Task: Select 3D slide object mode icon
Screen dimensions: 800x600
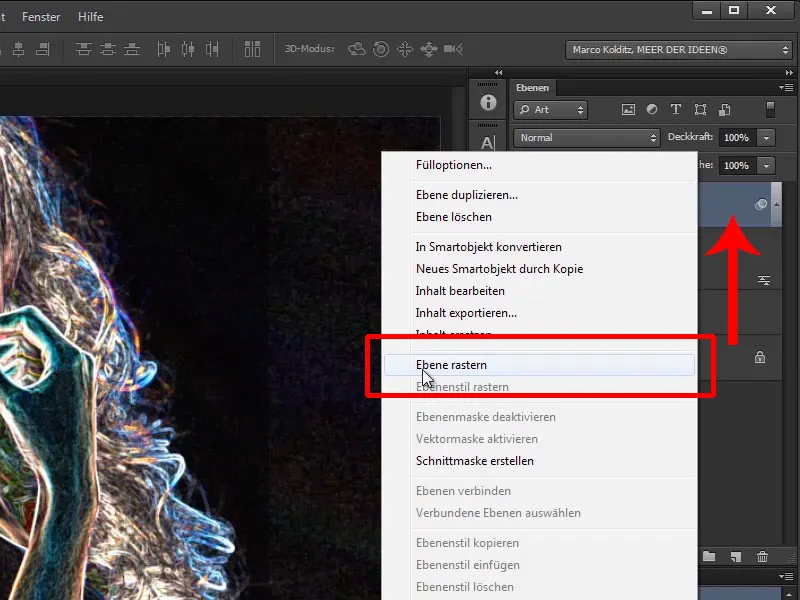Action: [429, 49]
